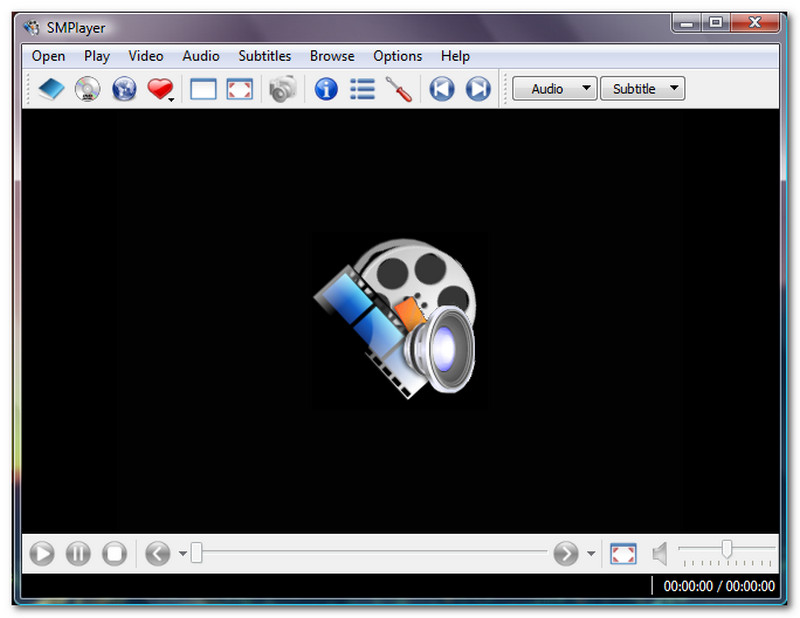This screenshot has height=618, width=800.
Task: Open the Open menu
Action: [x=48, y=56]
